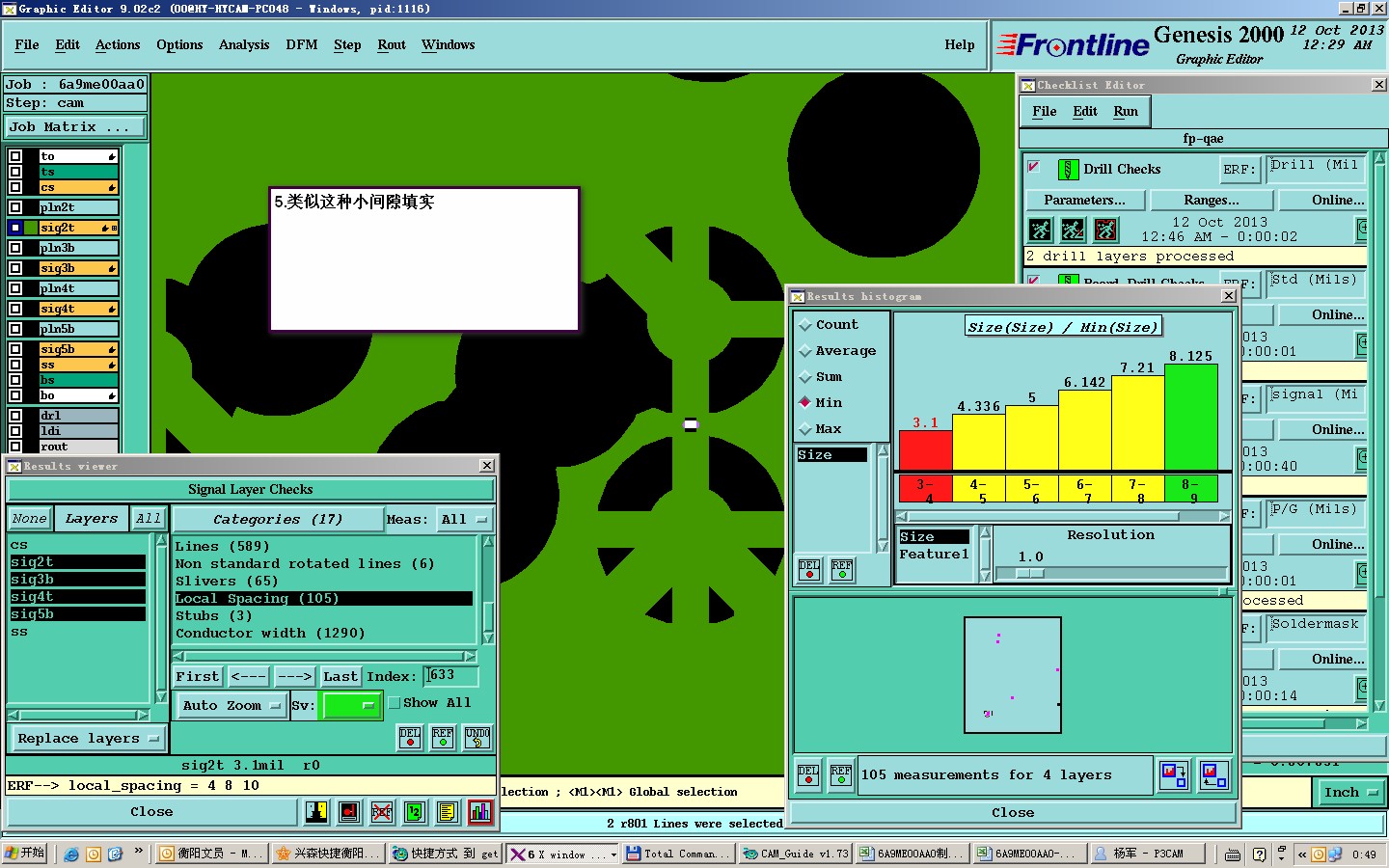Image resolution: width=1389 pixels, height=868 pixels.
Task: Click REF icon in Results viewer
Action: pyautogui.click(x=443, y=738)
